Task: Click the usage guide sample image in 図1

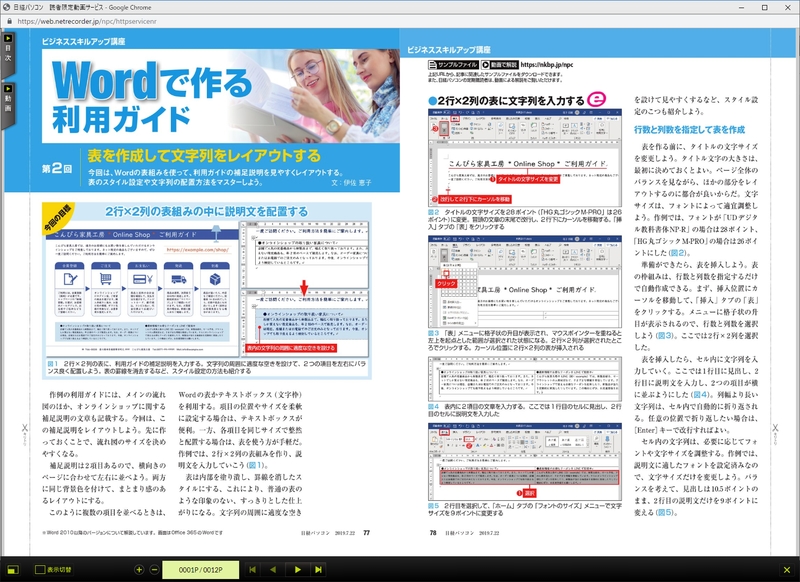Action: click(142, 290)
